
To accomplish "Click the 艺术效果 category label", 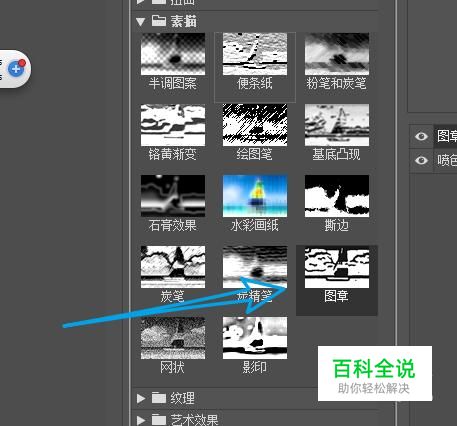I will coord(194,420).
